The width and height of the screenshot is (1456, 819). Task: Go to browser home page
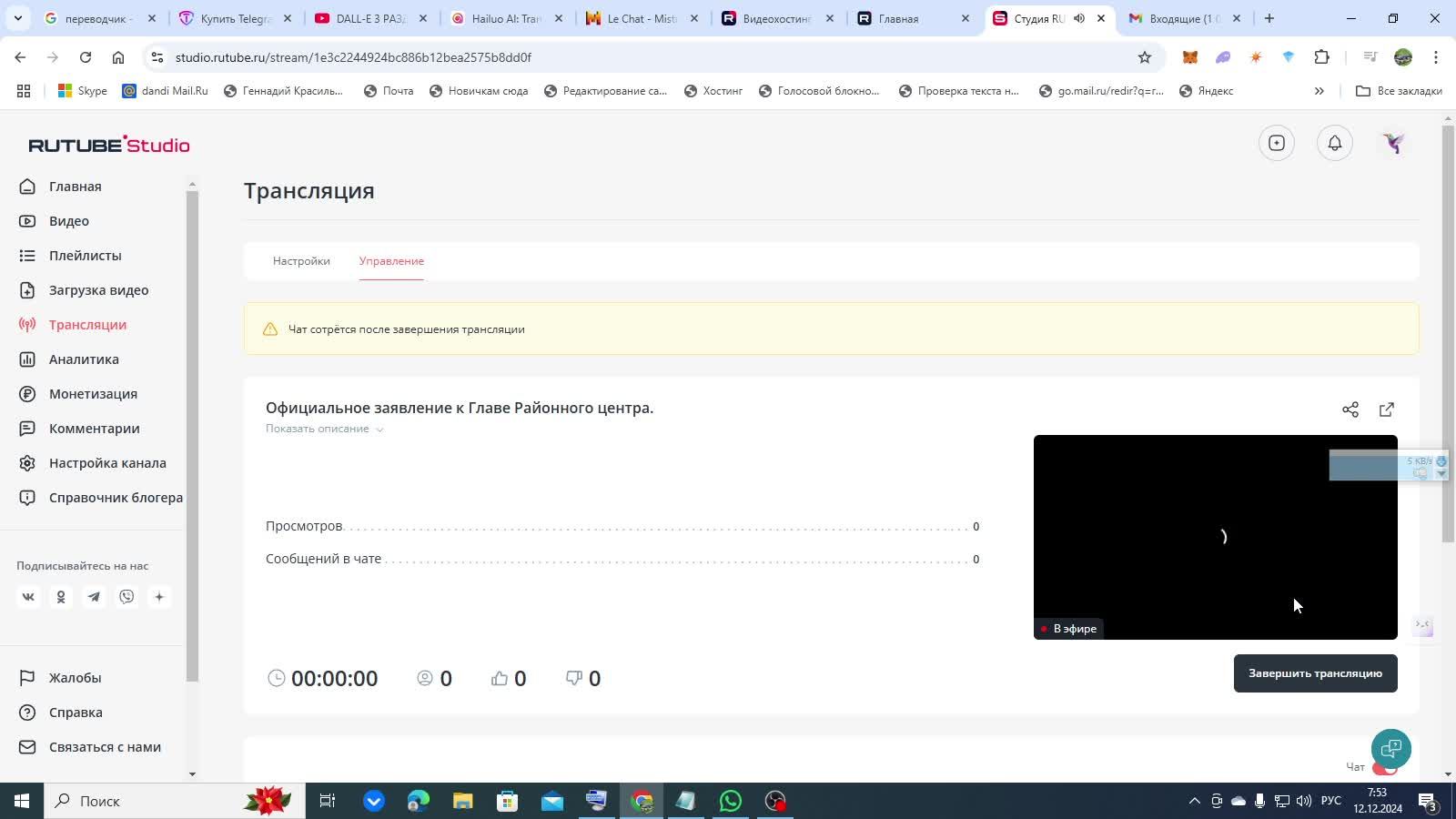118,57
